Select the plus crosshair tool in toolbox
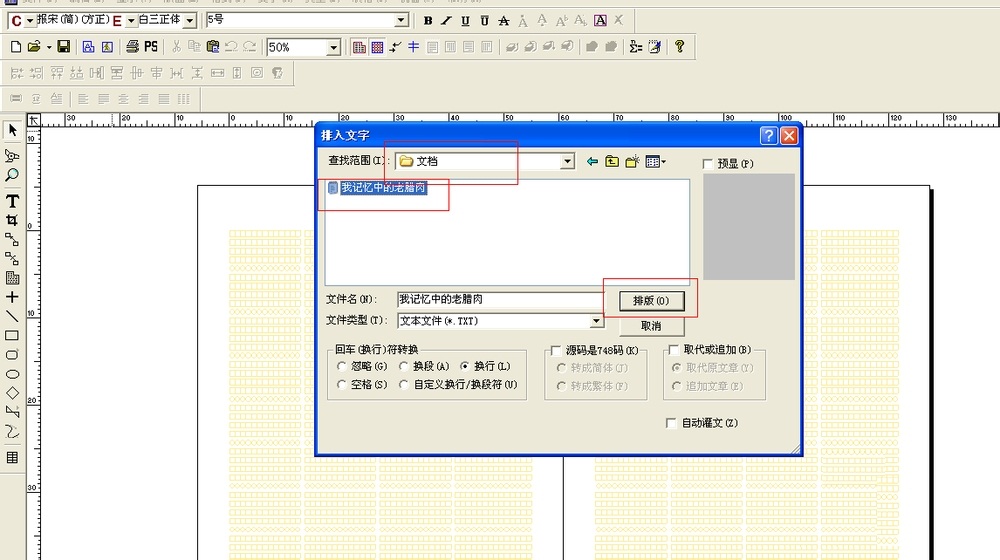 point(12,297)
